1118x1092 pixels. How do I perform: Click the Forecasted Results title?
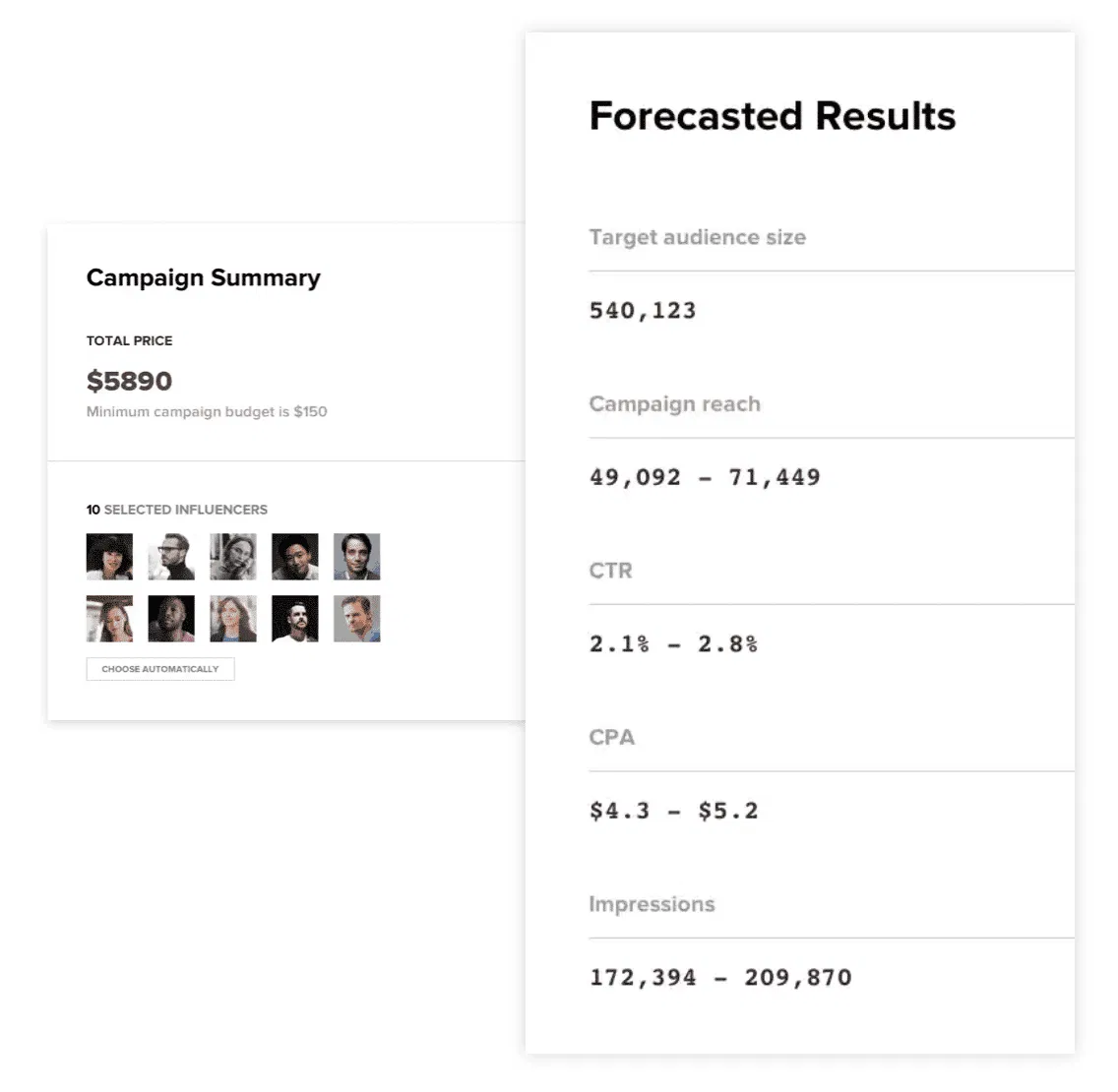773,116
